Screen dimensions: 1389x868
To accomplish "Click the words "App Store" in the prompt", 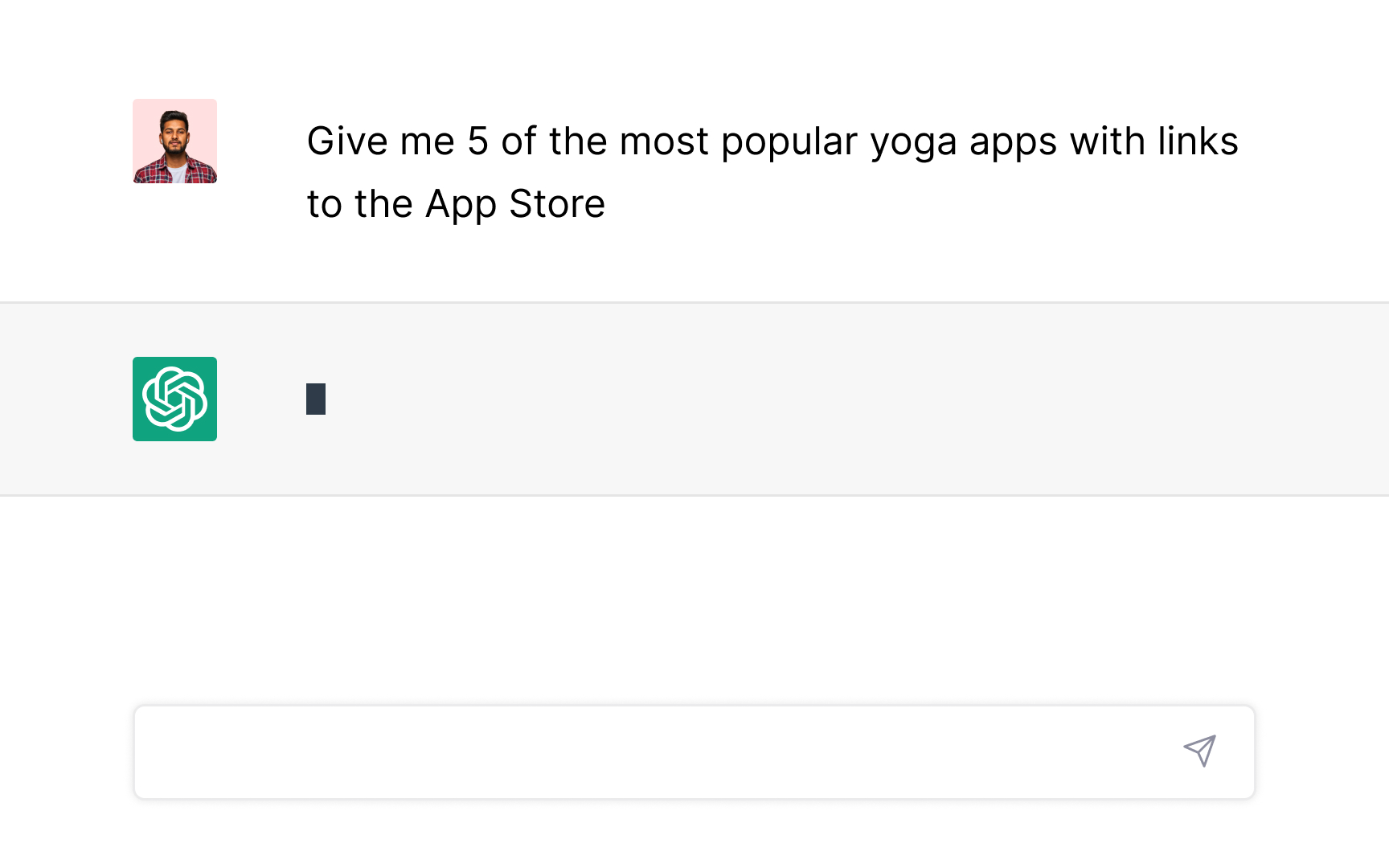I will click(x=514, y=204).
